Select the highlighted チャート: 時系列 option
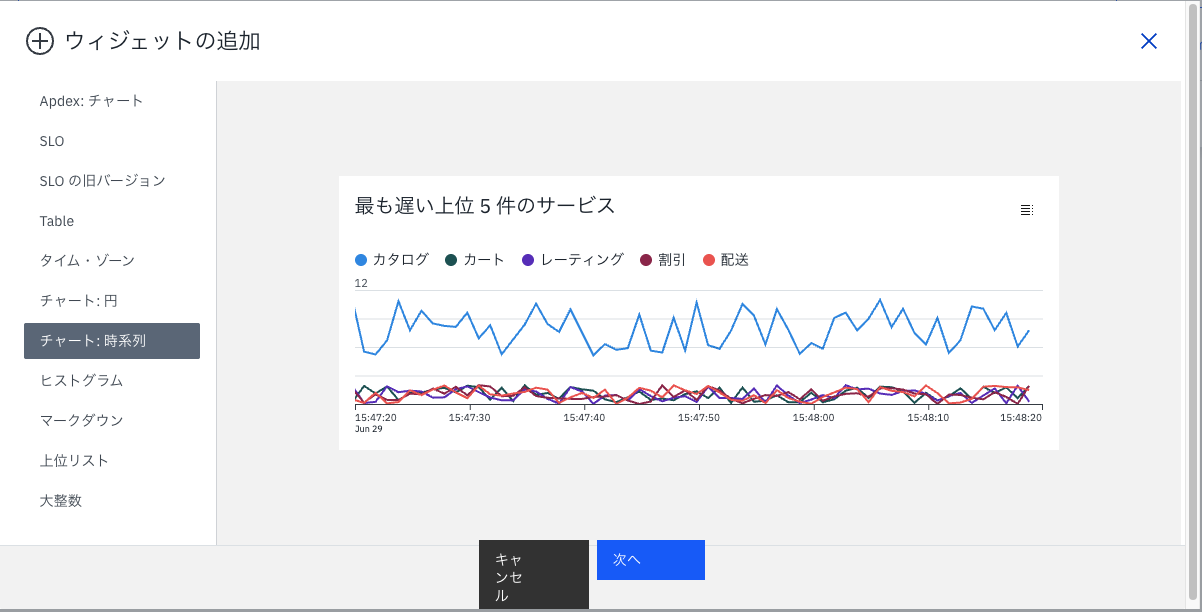Viewport: 1202px width, 612px height. point(112,341)
